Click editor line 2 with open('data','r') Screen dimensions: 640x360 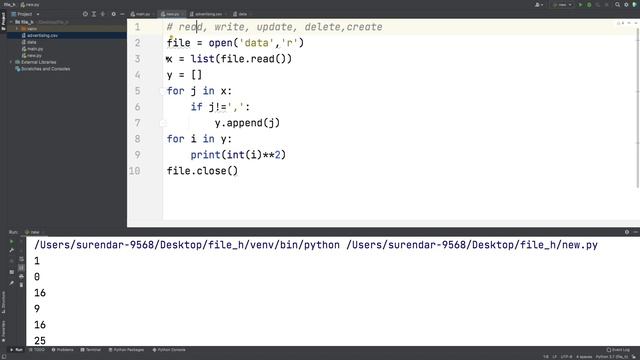pos(235,43)
